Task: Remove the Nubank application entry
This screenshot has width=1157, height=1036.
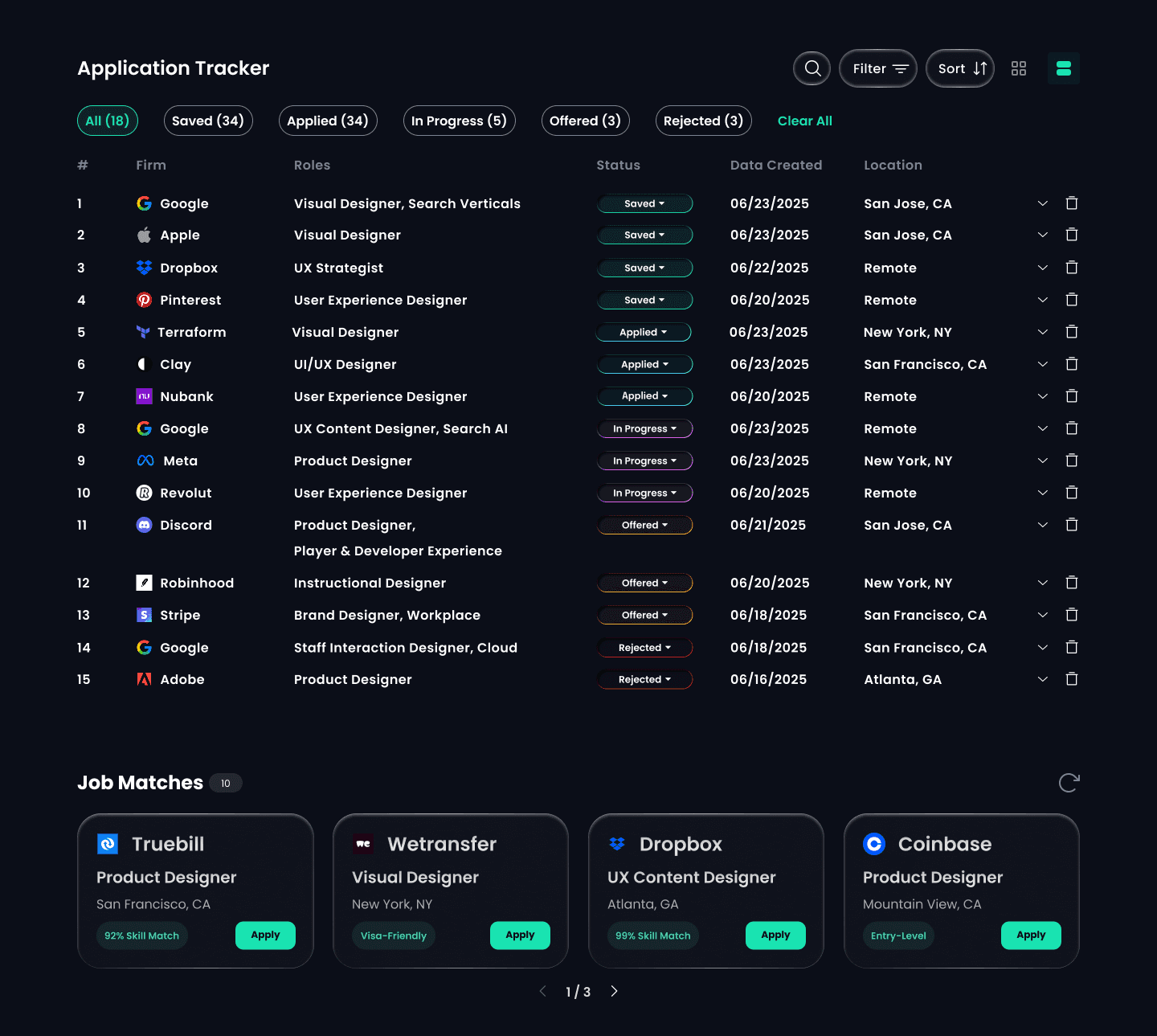Action: pyautogui.click(x=1071, y=396)
